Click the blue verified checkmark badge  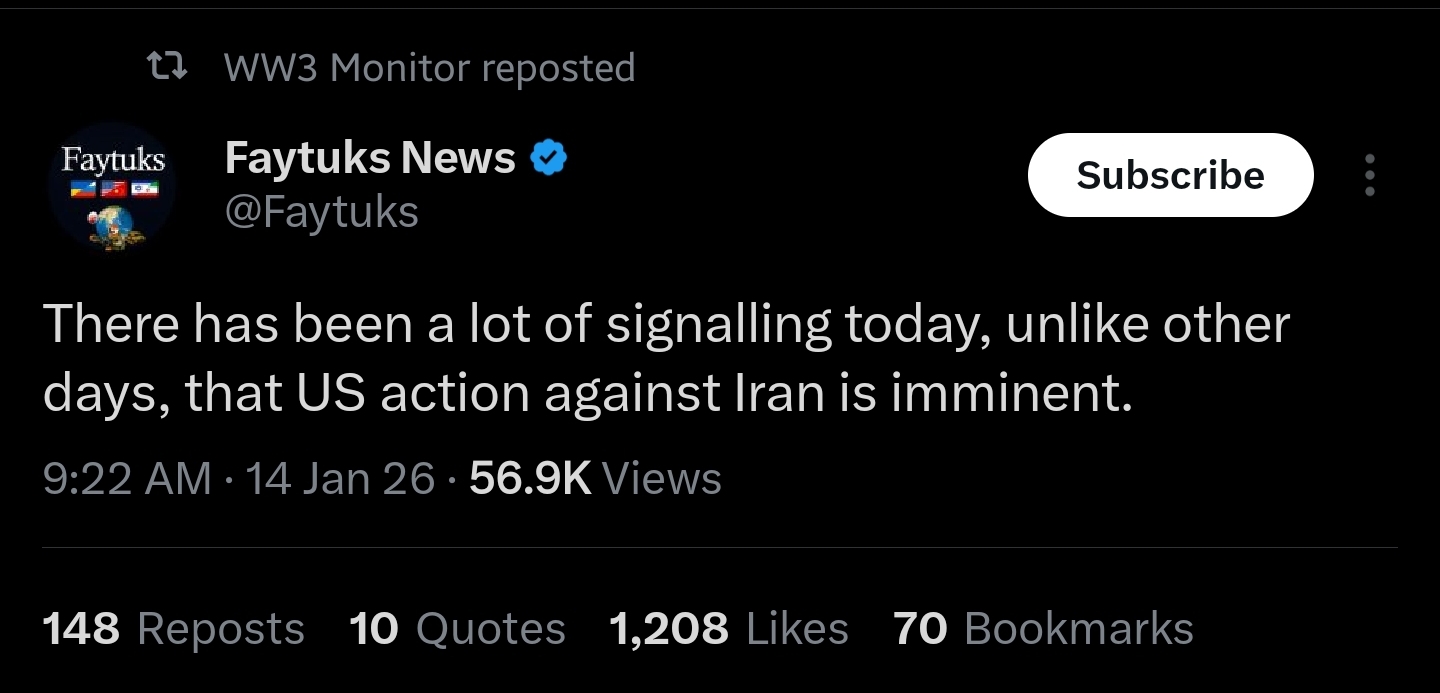pyautogui.click(x=548, y=158)
